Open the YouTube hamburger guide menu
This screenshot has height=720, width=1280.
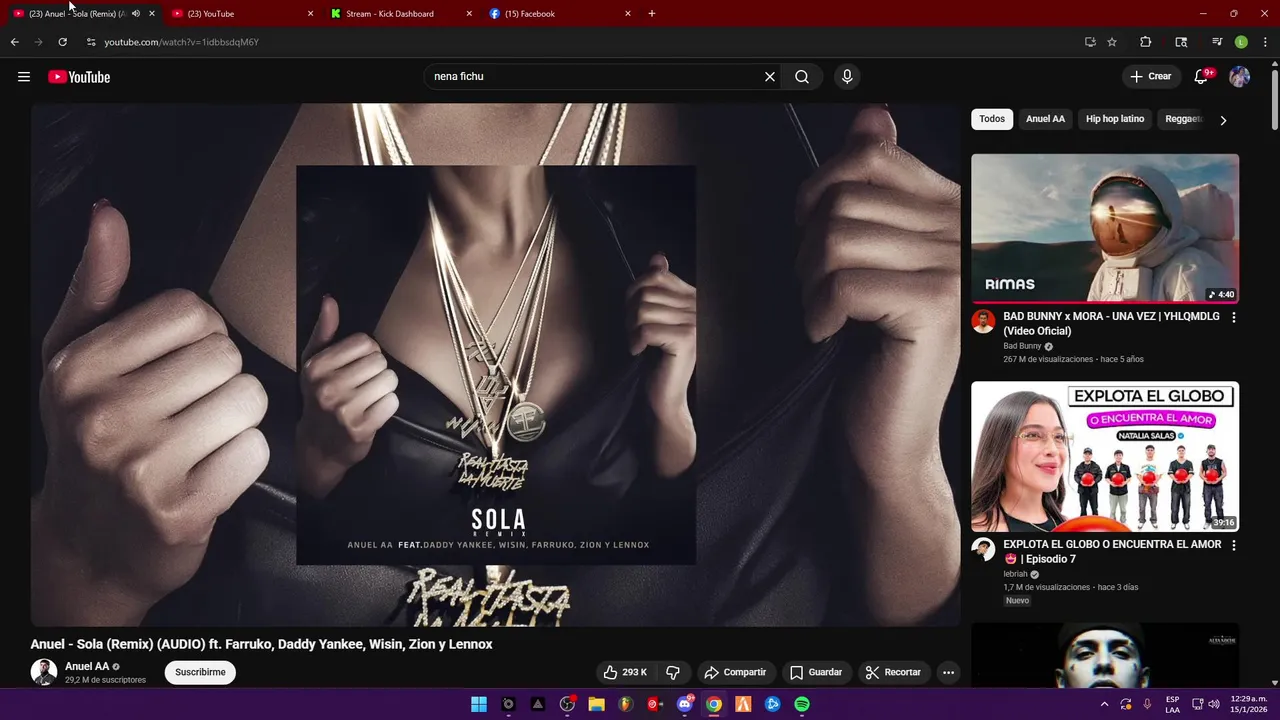[24, 77]
